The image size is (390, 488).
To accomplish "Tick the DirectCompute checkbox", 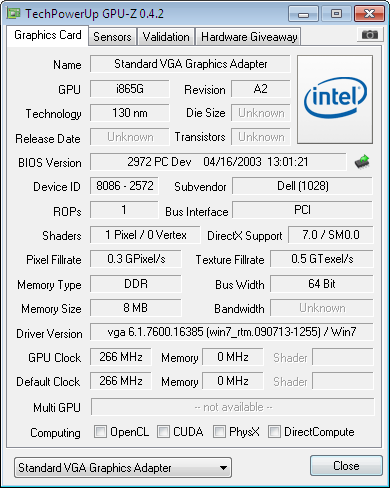I will click(274, 431).
